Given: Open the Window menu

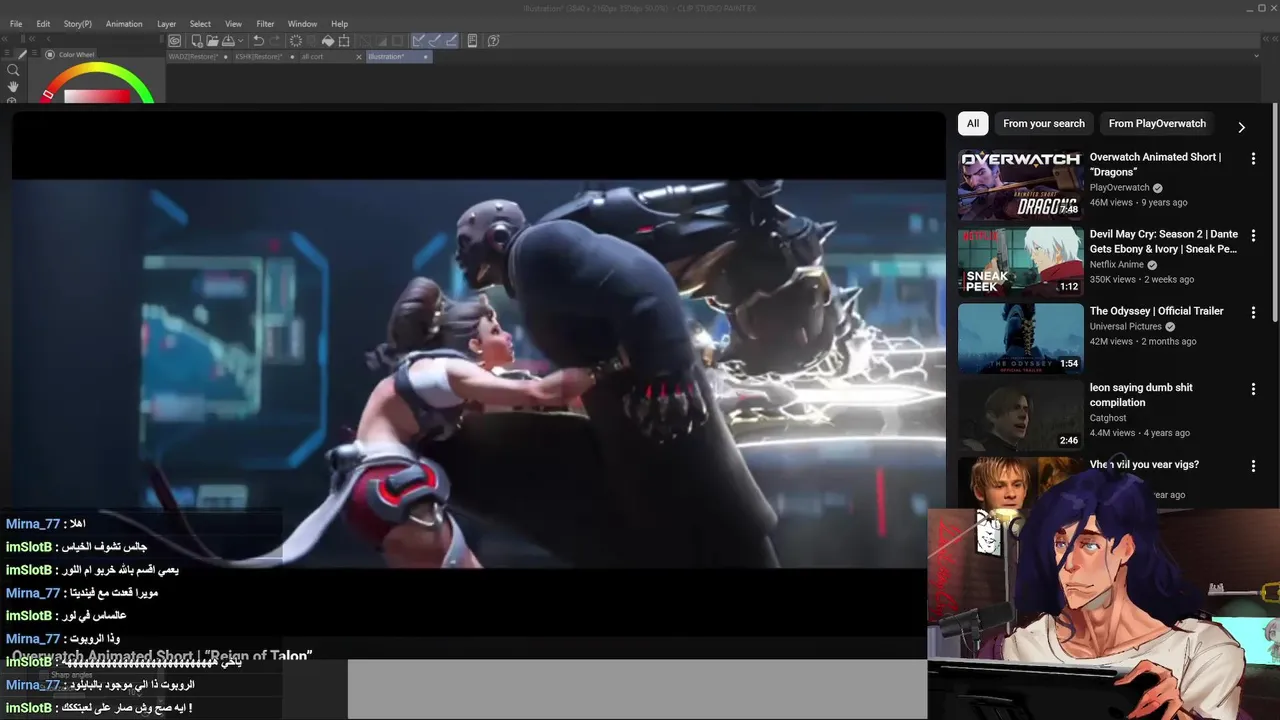Looking at the screenshot, I should coord(302,24).
